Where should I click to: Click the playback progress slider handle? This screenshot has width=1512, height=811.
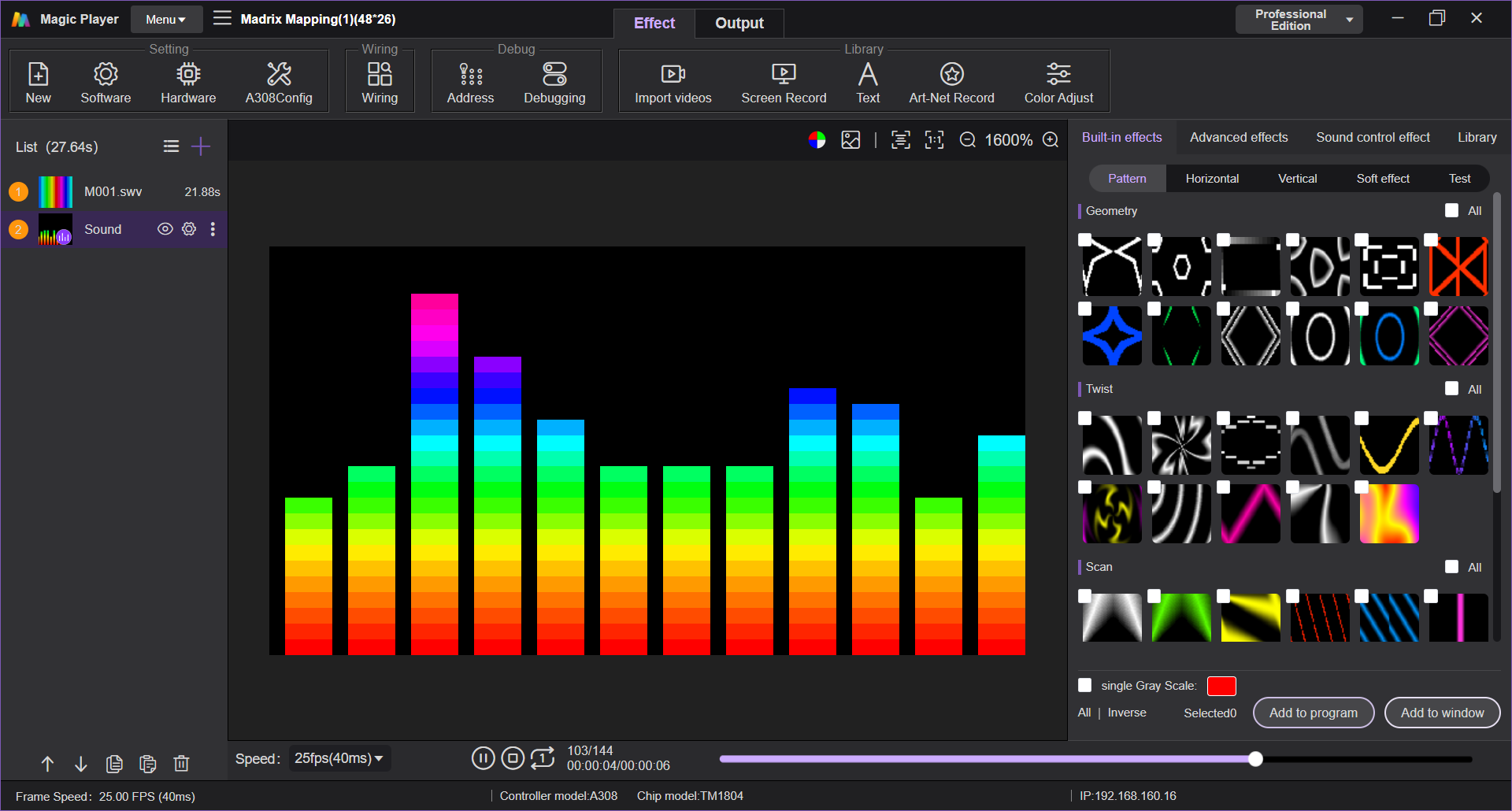coord(1255,759)
